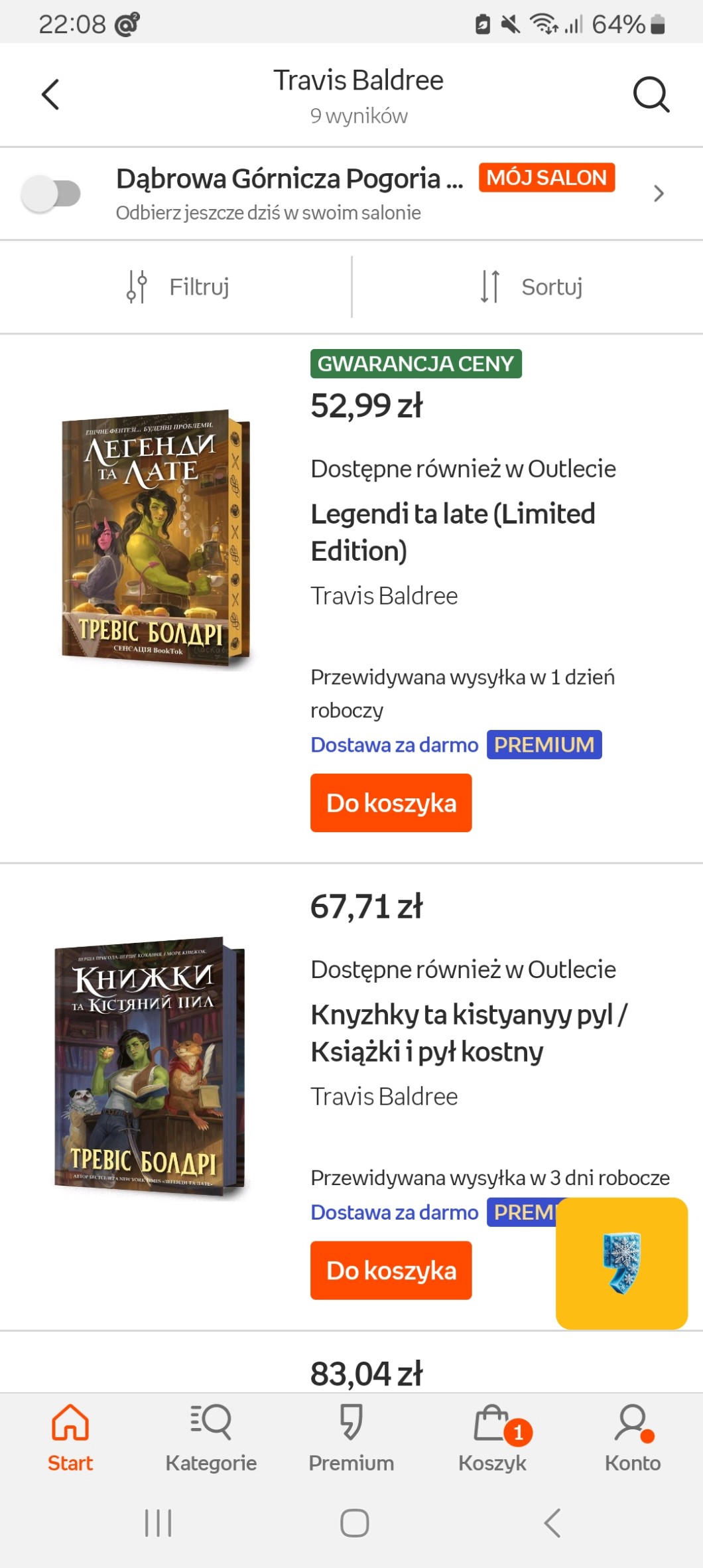Add Knyzhky ta kistyanyy pyl to cart
The height and width of the screenshot is (1568, 703).
[x=391, y=1269]
